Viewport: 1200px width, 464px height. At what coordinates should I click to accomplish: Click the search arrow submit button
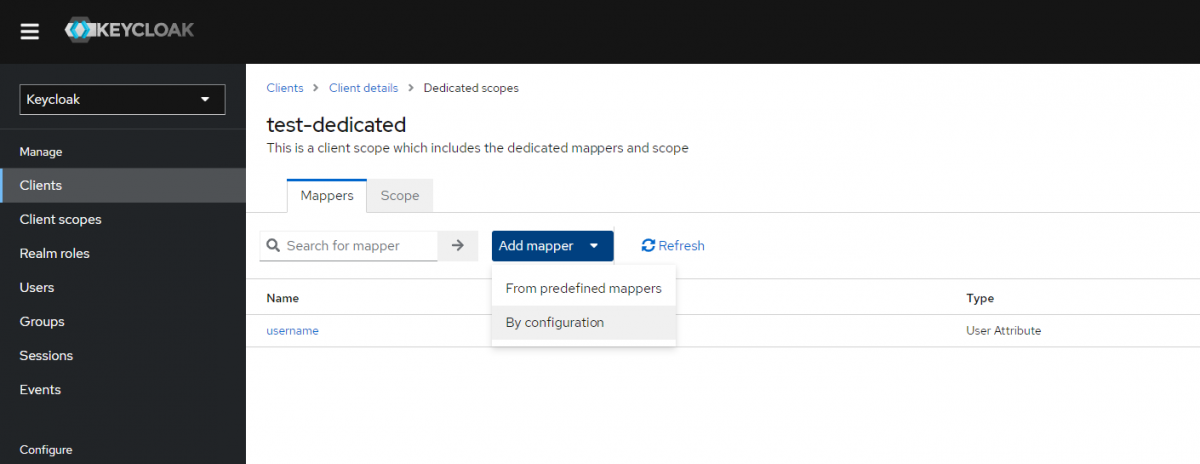[x=458, y=246]
